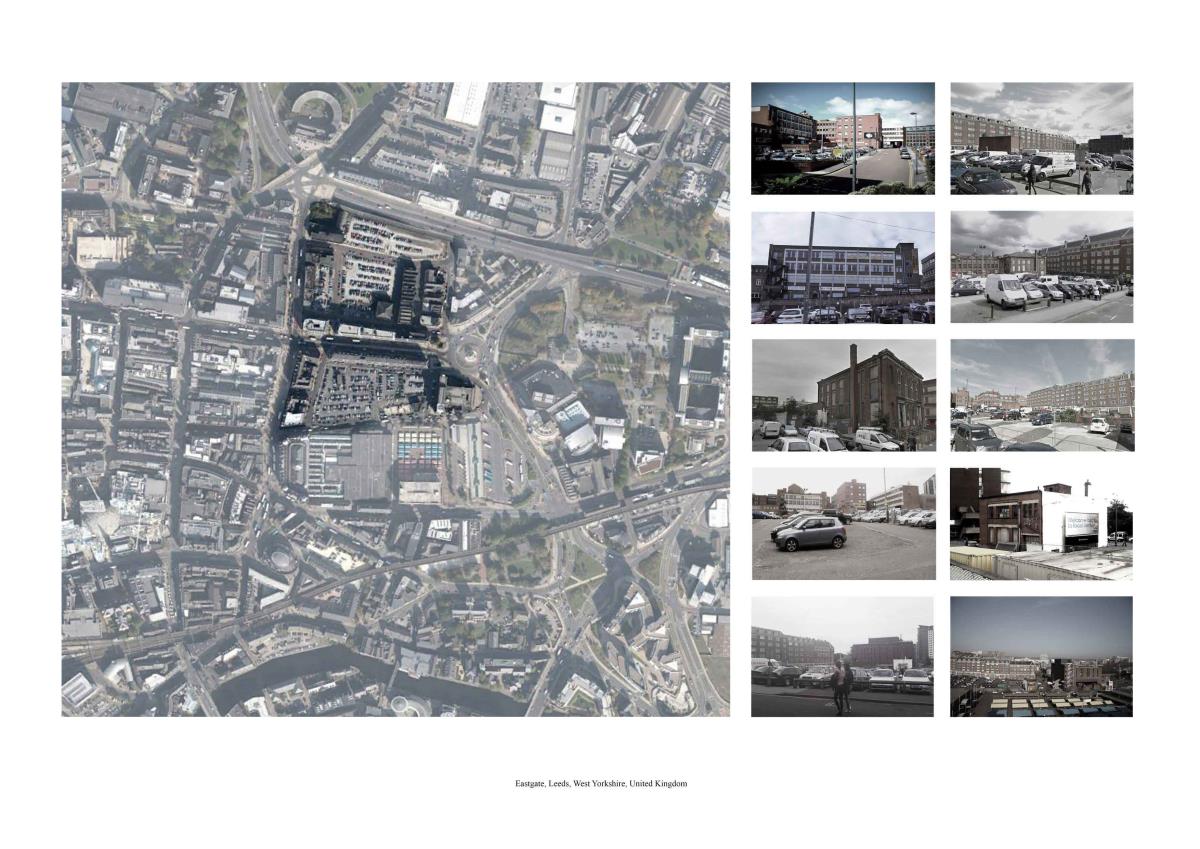Open the photo of the silver hatchback car

pos(843,524)
